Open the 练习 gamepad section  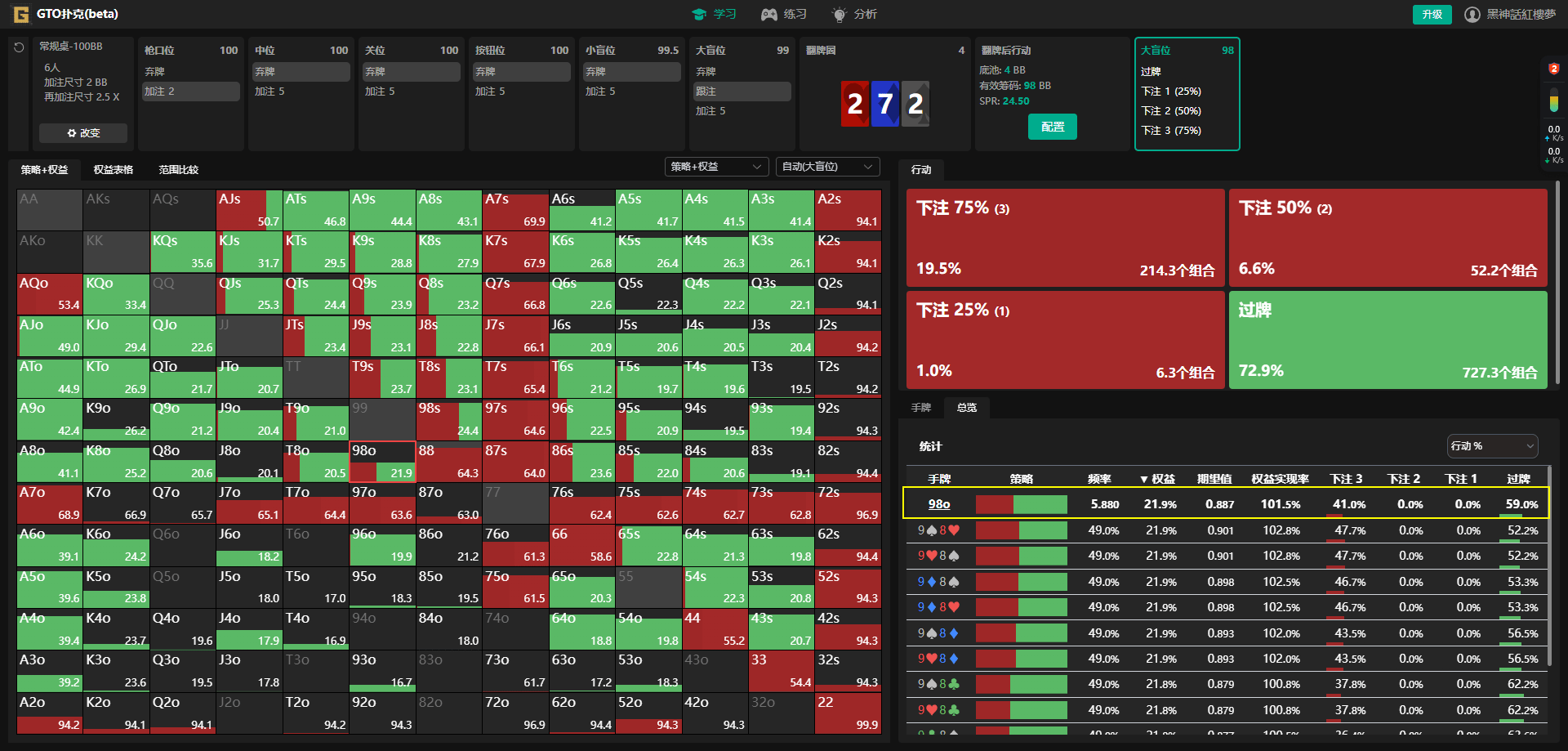pos(784,14)
